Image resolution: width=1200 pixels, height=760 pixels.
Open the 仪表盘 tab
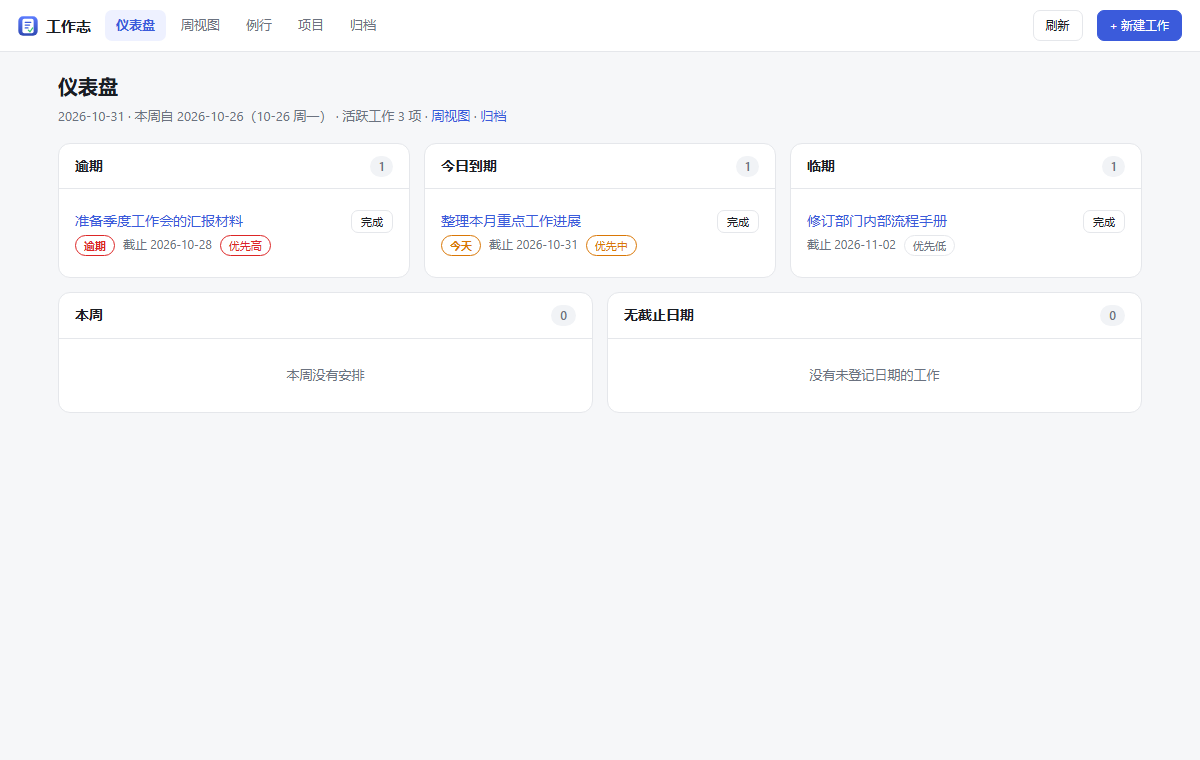pos(135,25)
